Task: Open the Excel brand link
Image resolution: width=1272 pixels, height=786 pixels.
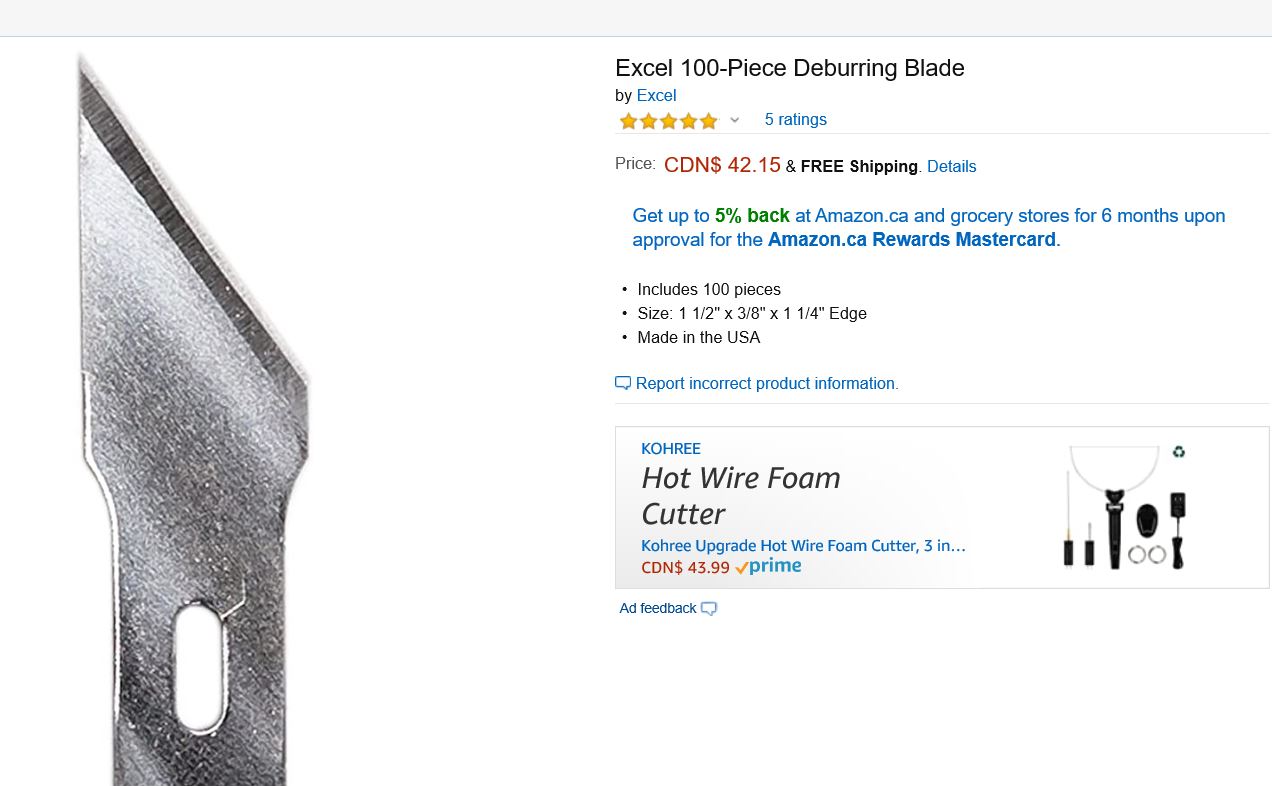Action: 656,95
